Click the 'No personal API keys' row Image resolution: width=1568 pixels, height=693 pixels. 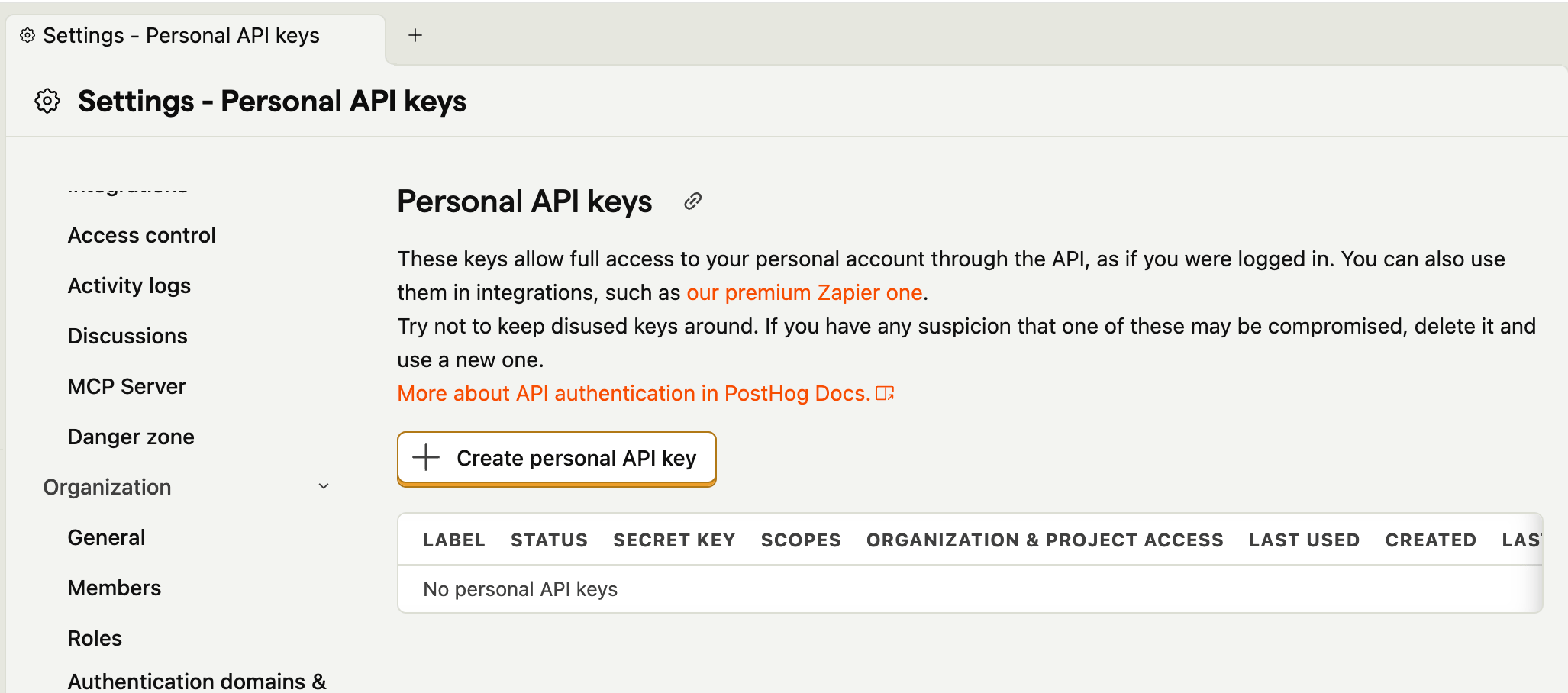[x=970, y=589]
